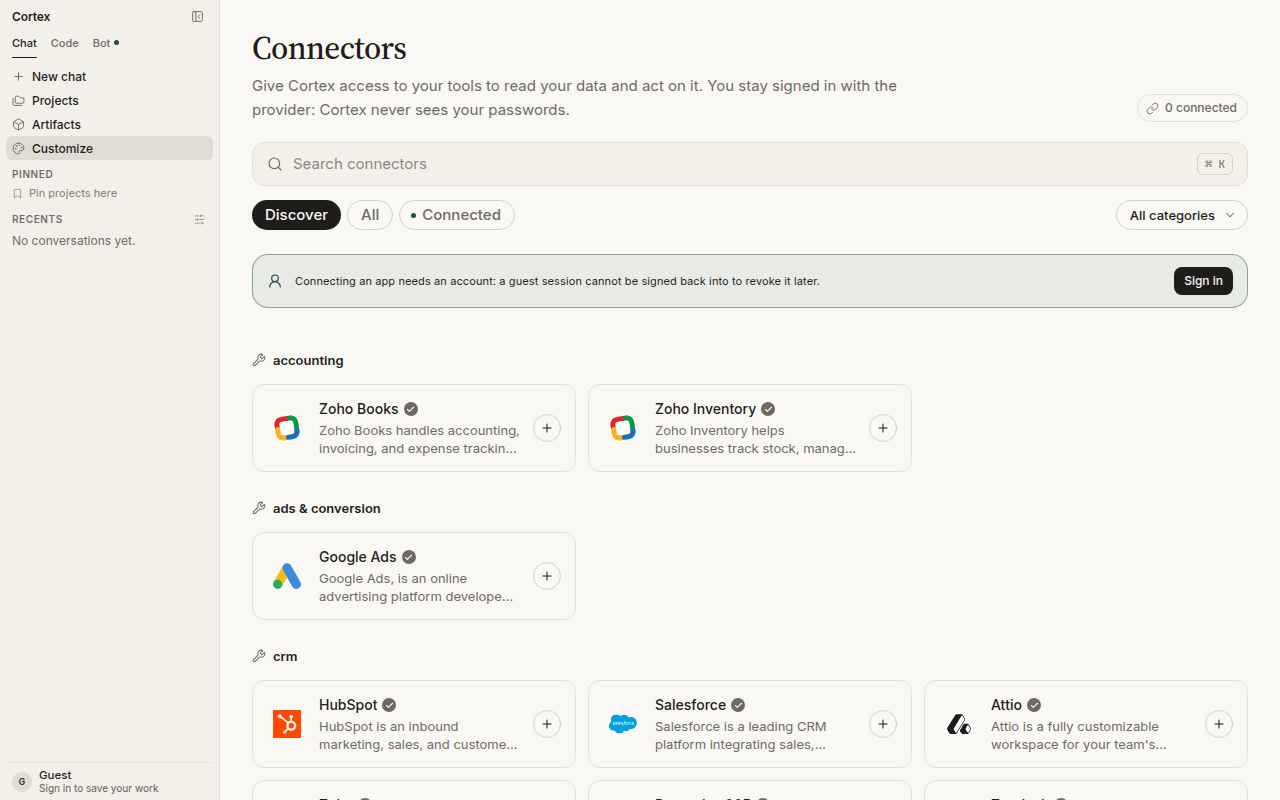The image size is (1280, 800).
Task: Click the Guest avatar icon
Action: coord(22,782)
